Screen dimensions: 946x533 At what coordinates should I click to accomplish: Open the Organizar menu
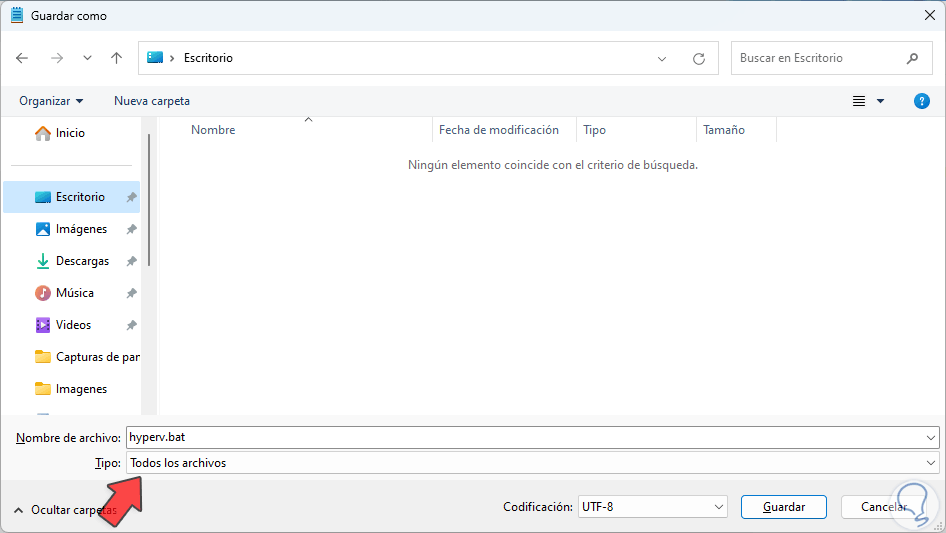51,101
